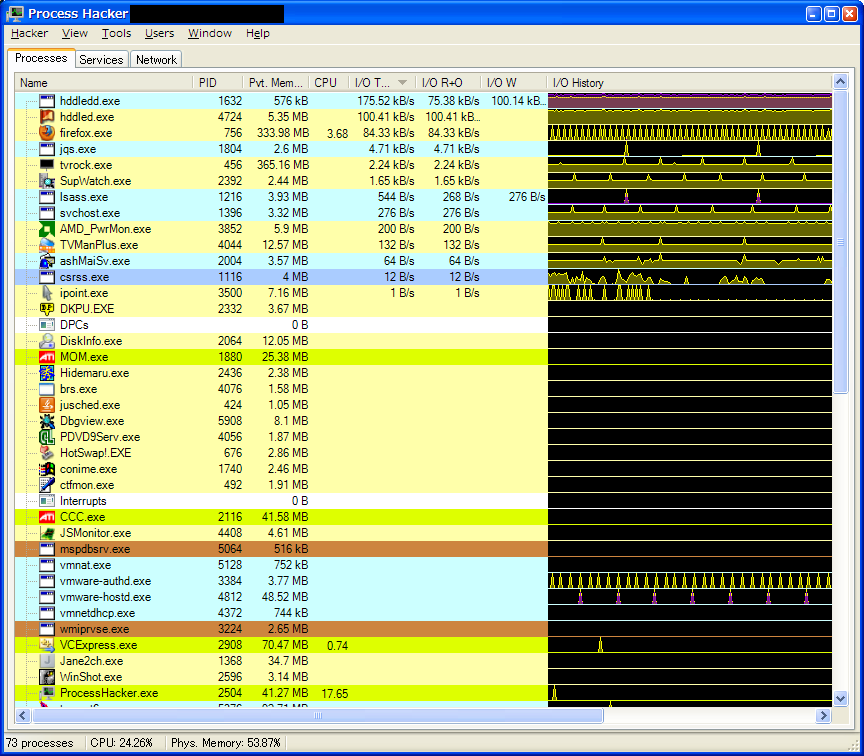Click the firefox.exe I/O history graph
The width and height of the screenshot is (864, 756).
click(690, 133)
